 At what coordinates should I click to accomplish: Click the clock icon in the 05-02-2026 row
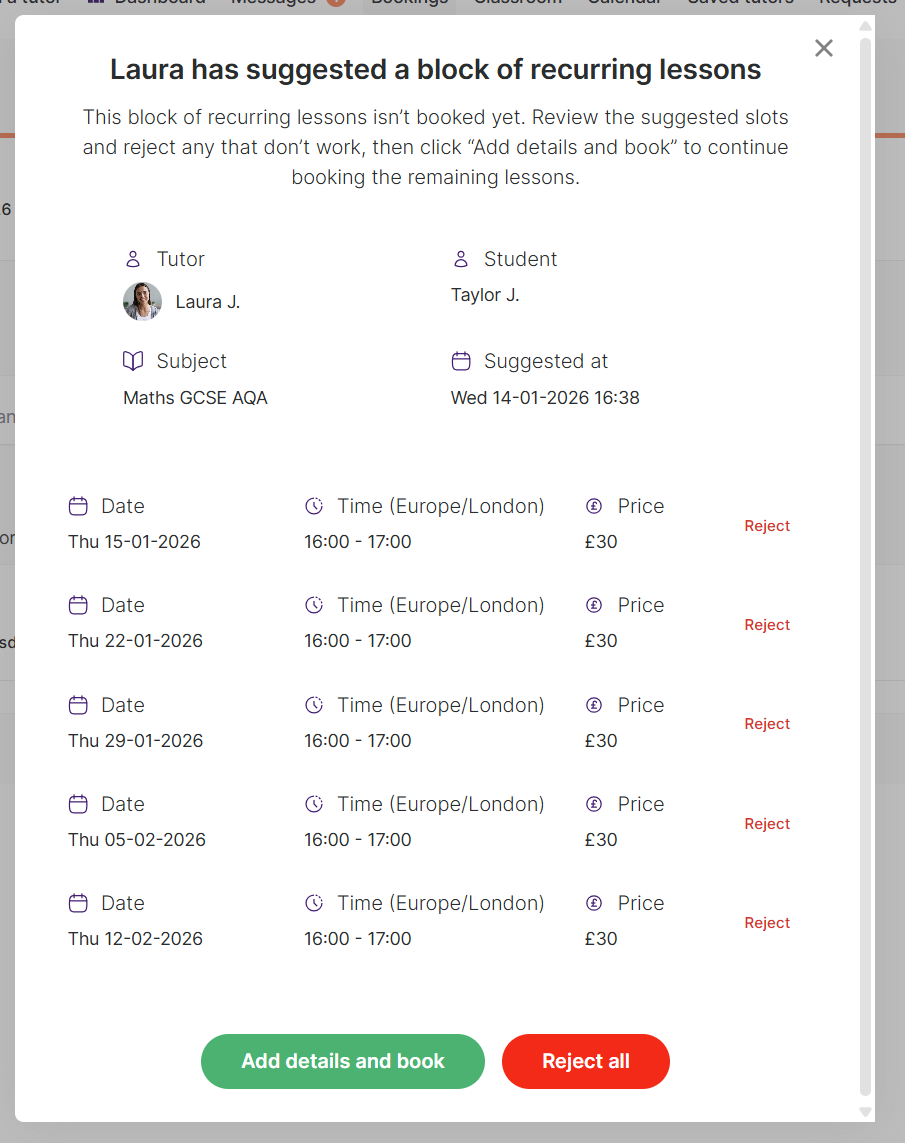(x=314, y=804)
